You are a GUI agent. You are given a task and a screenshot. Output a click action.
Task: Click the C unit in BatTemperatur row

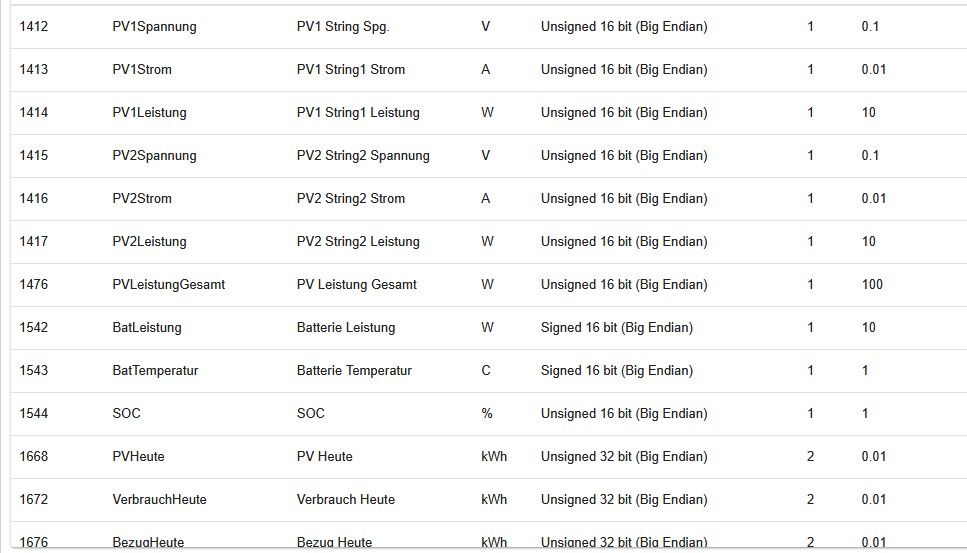click(x=486, y=371)
